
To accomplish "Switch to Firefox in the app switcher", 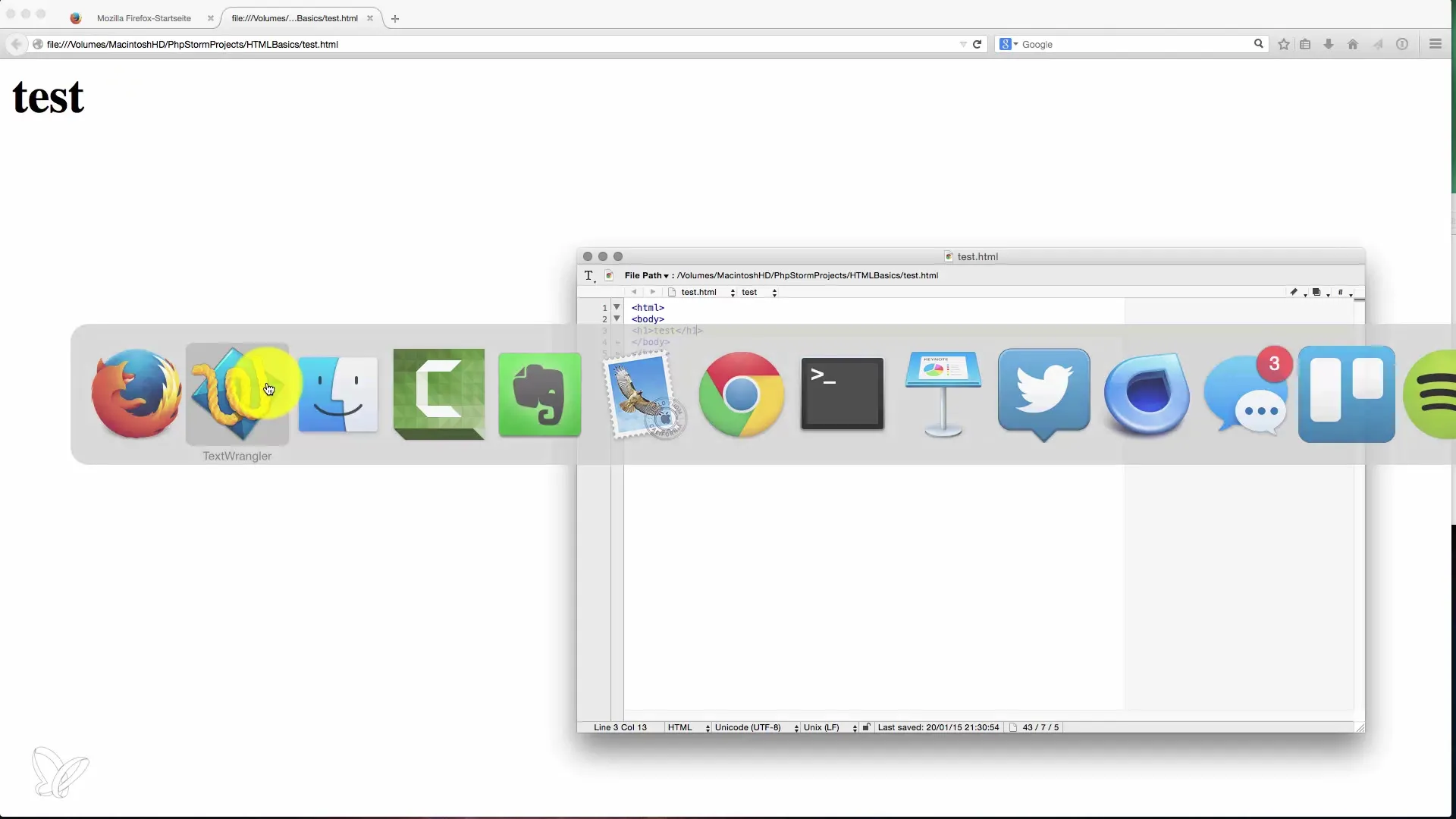I will pos(136,394).
